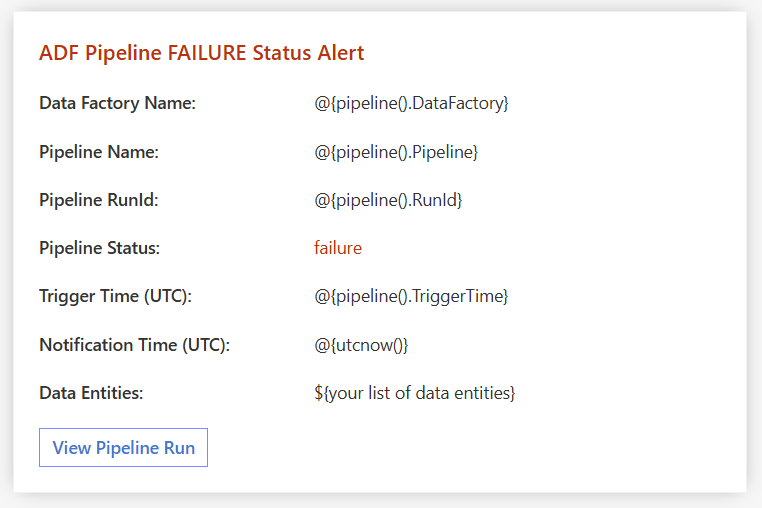Viewport: 762px width, 508px height.
Task: Click the Notification Time (UTC) label
Action: tap(134, 345)
